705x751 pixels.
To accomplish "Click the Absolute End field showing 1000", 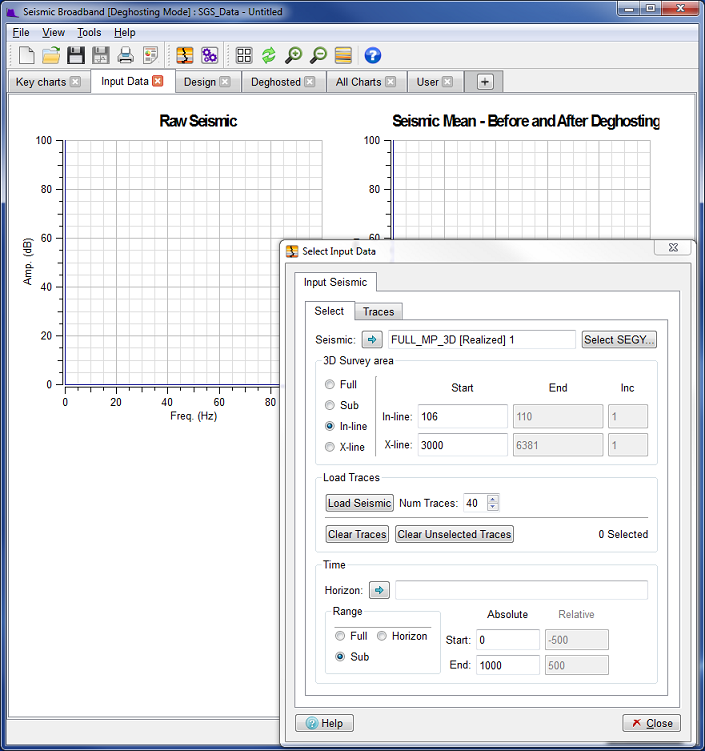I will (508, 665).
